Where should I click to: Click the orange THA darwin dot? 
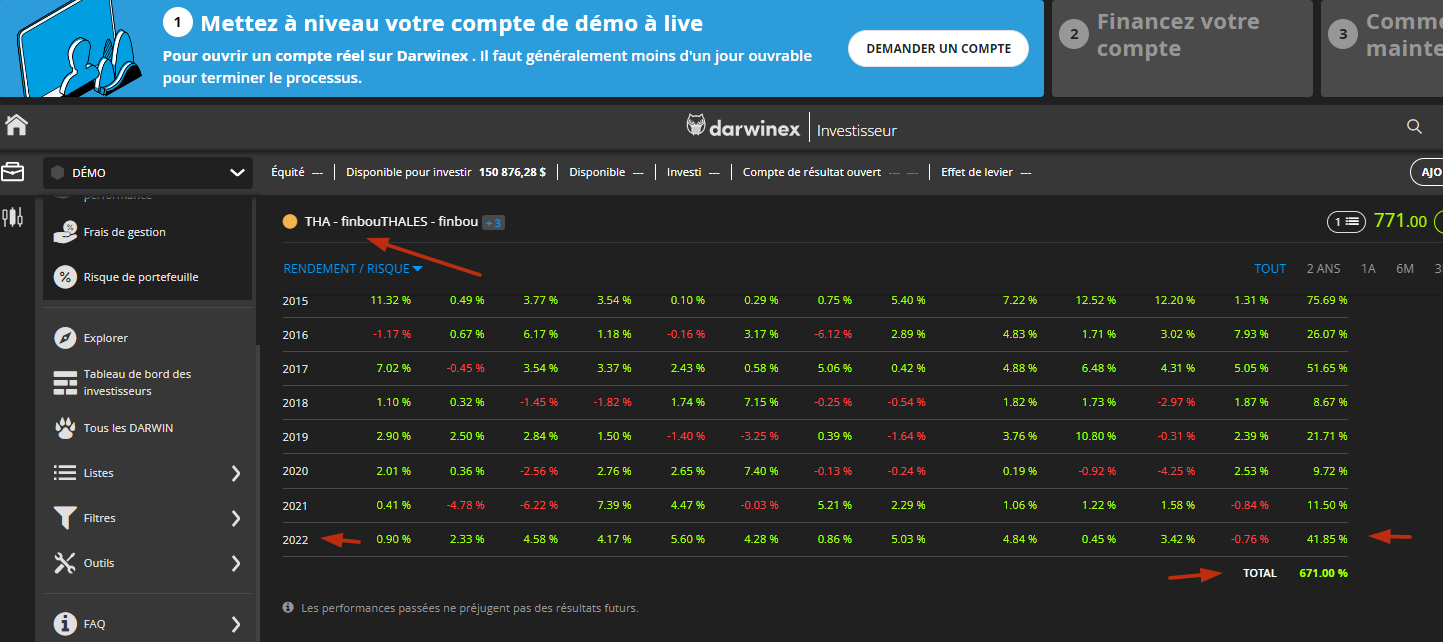point(290,222)
